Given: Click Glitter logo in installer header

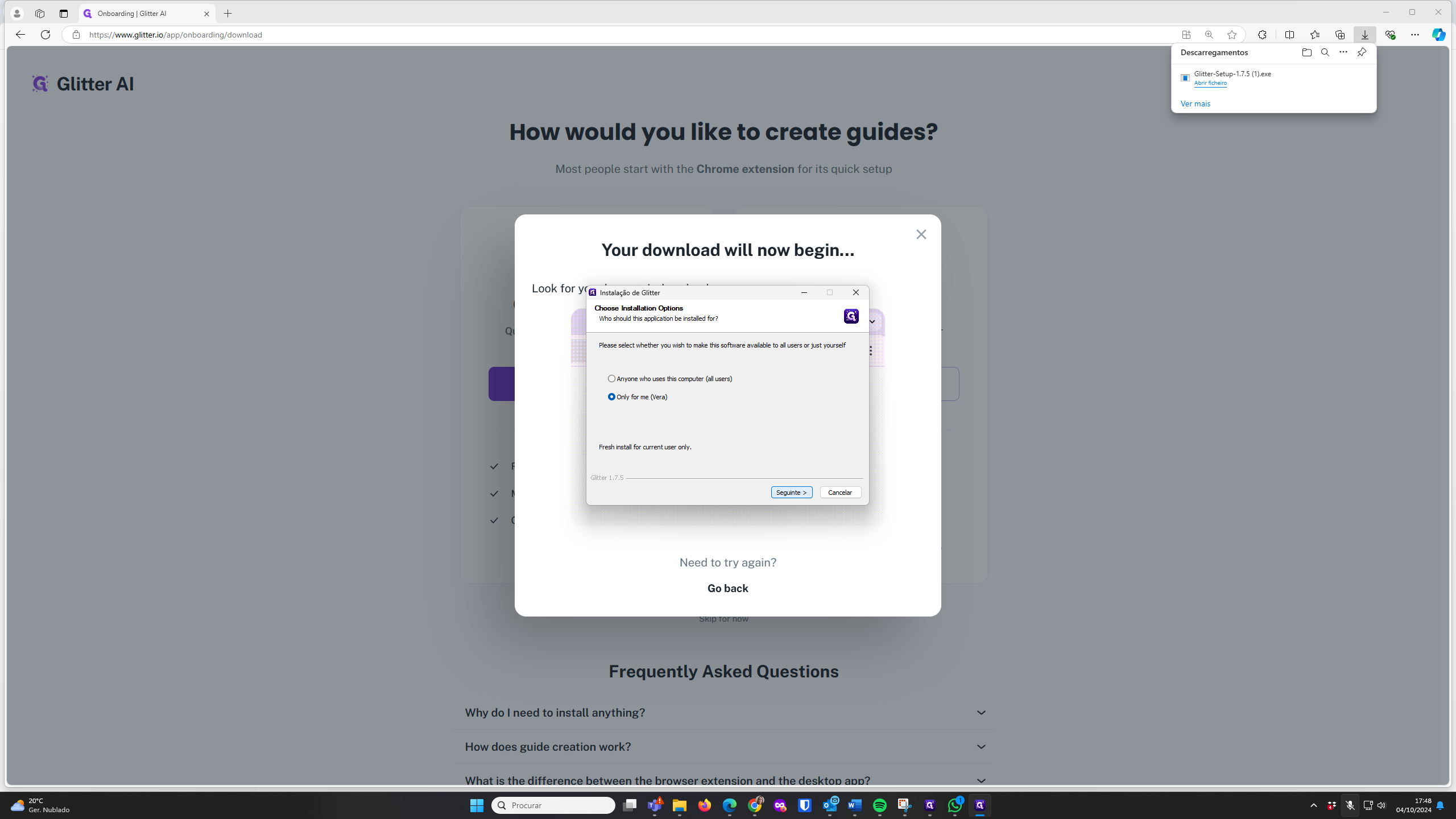Looking at the screenshot, I should pos(851,316).
